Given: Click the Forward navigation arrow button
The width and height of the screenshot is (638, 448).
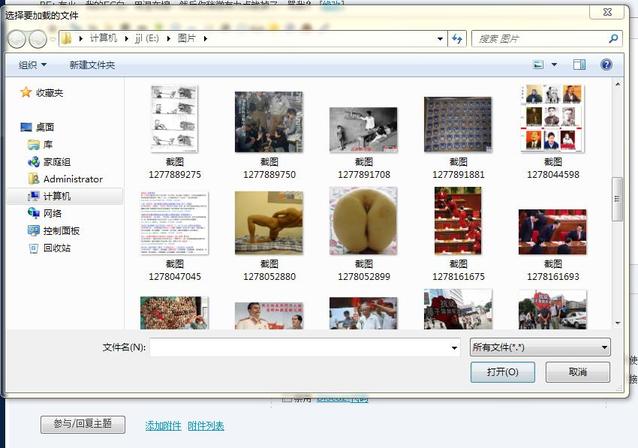Looking at the screenshot, I should 38,39.
